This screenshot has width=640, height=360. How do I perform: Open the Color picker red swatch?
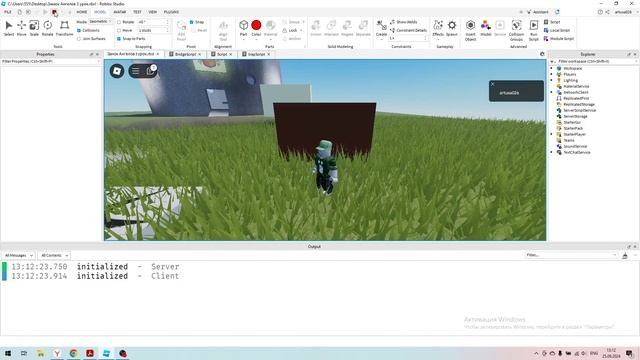pyautogui.click(x=256, y=25)
